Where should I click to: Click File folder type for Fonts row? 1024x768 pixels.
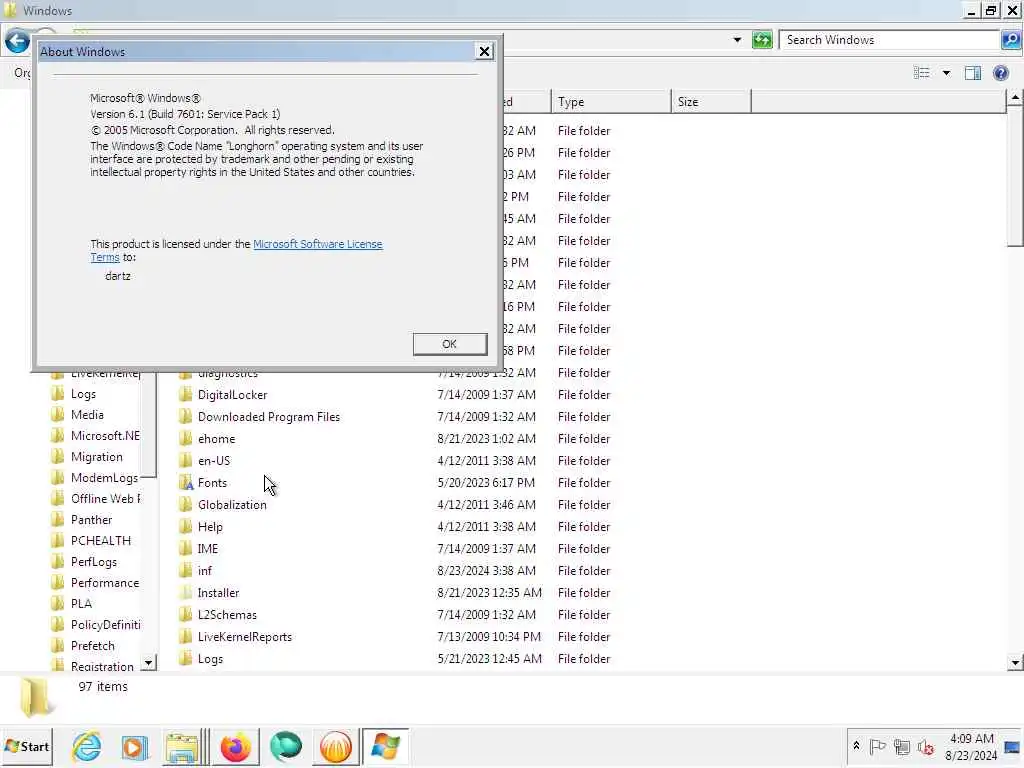pyautogui.click(x=584, y=483)
